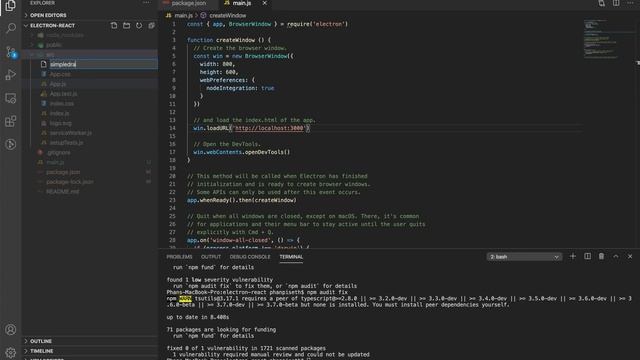Screen dimensions: 640x360
Task: Expand the public folder
Action: point(53,45)
